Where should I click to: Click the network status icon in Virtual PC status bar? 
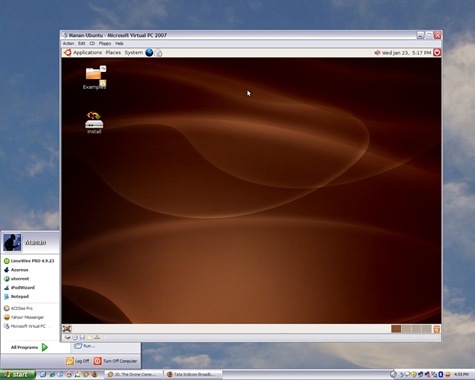97,337
